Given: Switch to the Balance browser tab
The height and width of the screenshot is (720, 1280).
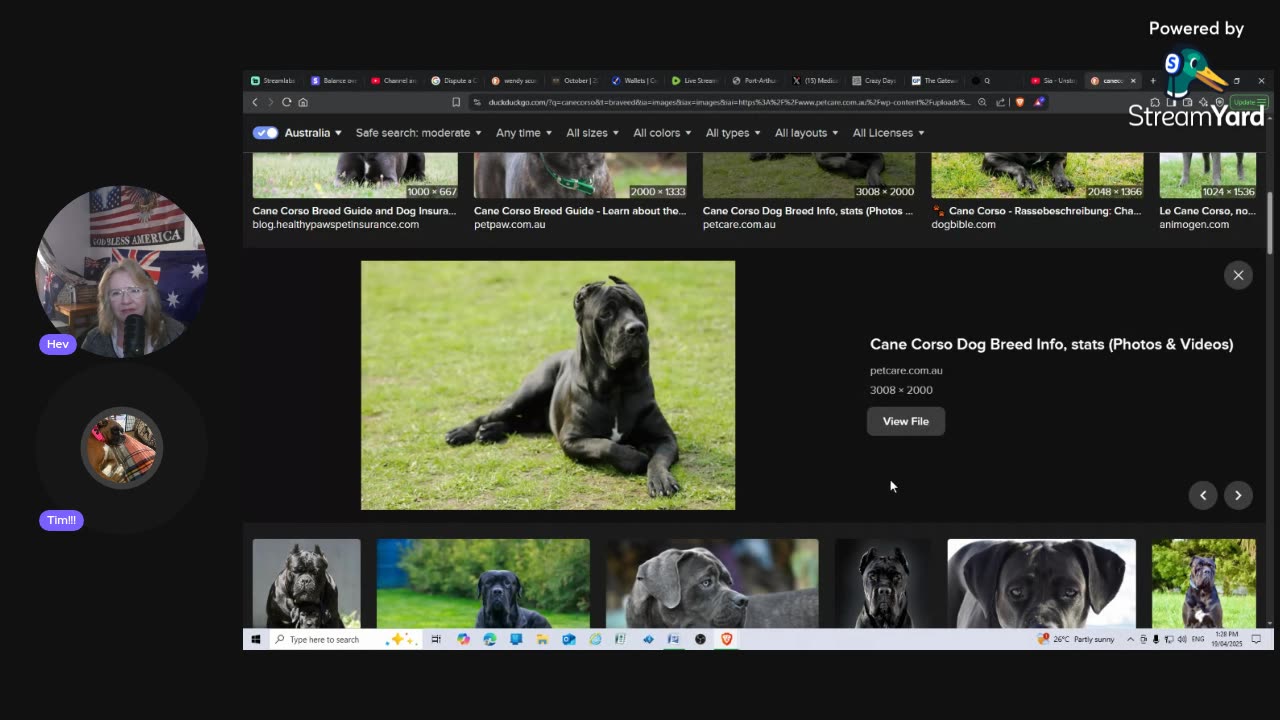Looking at the screenshot, I should [x=333, y=81].
